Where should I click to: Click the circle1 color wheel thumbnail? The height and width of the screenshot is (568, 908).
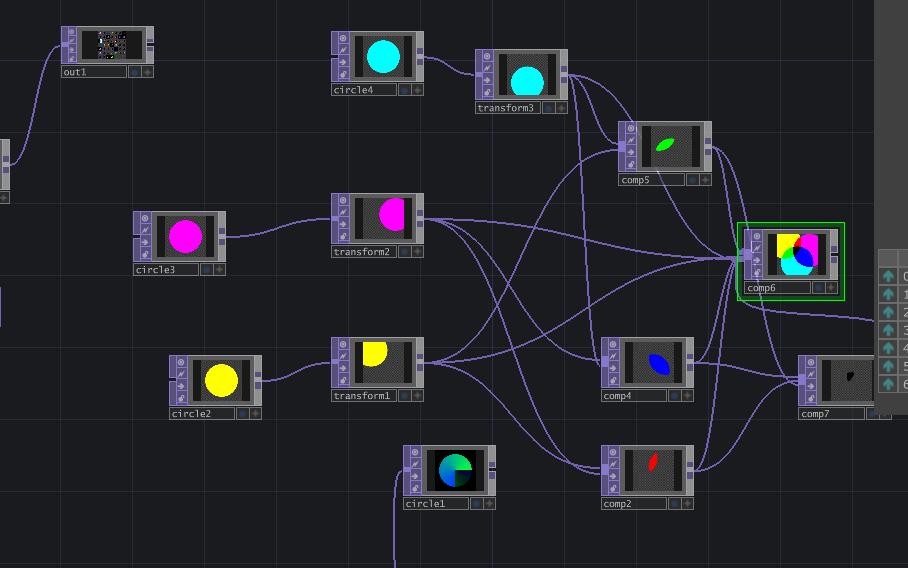pyautogui.click(x=455, y=470)
